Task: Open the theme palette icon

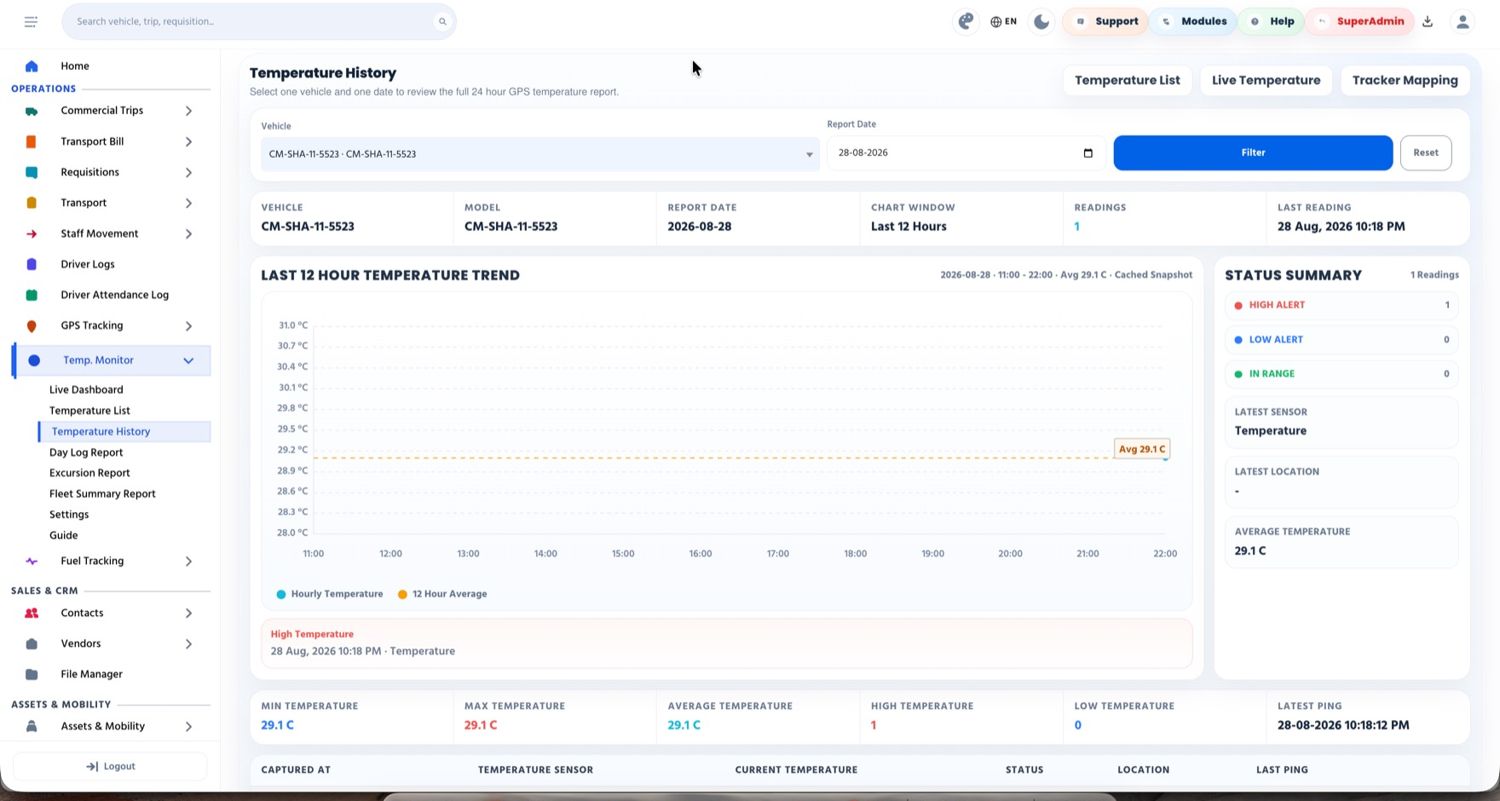Action: click(965, 21)
